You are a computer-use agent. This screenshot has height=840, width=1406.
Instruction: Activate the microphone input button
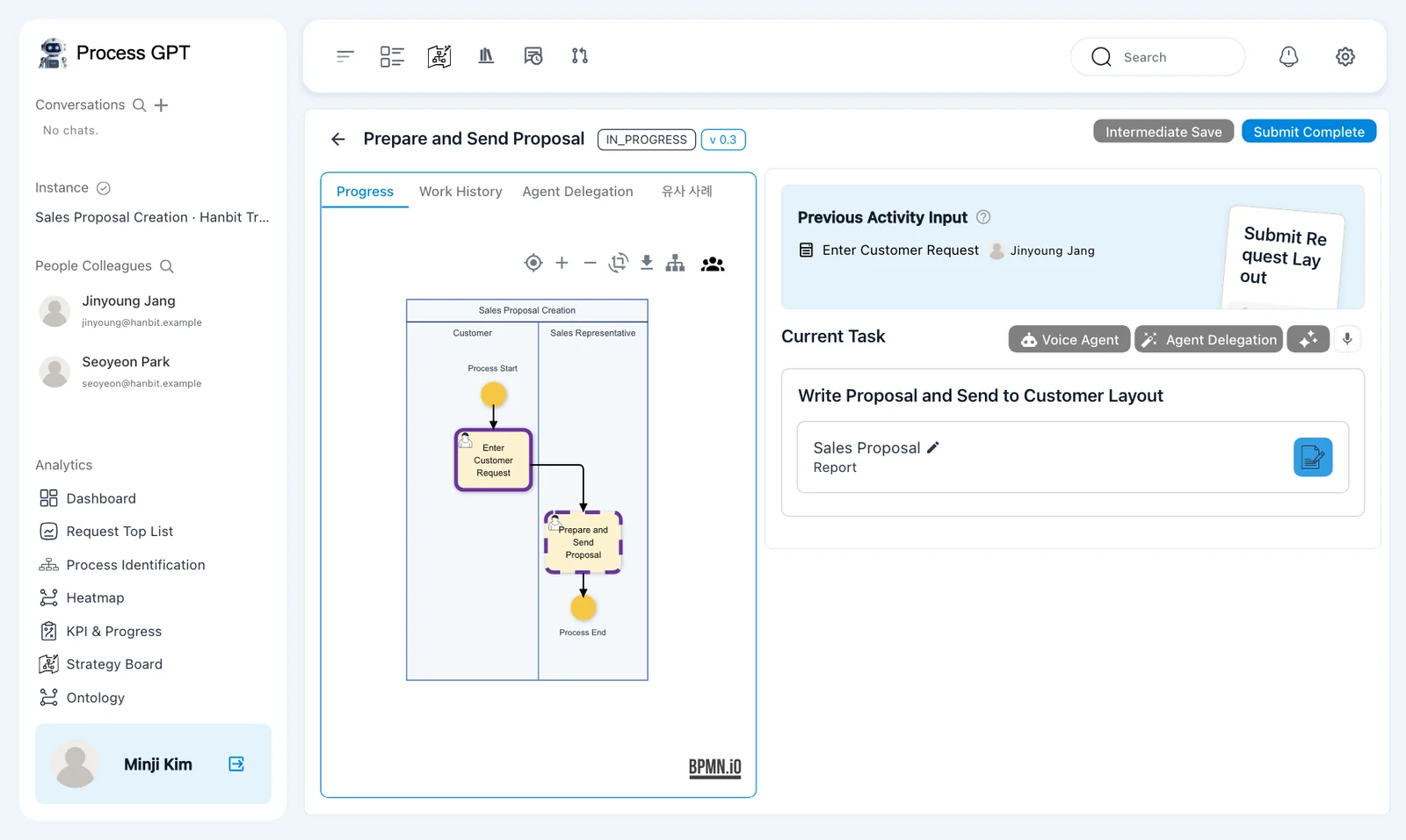click(x=1347, y=339)
